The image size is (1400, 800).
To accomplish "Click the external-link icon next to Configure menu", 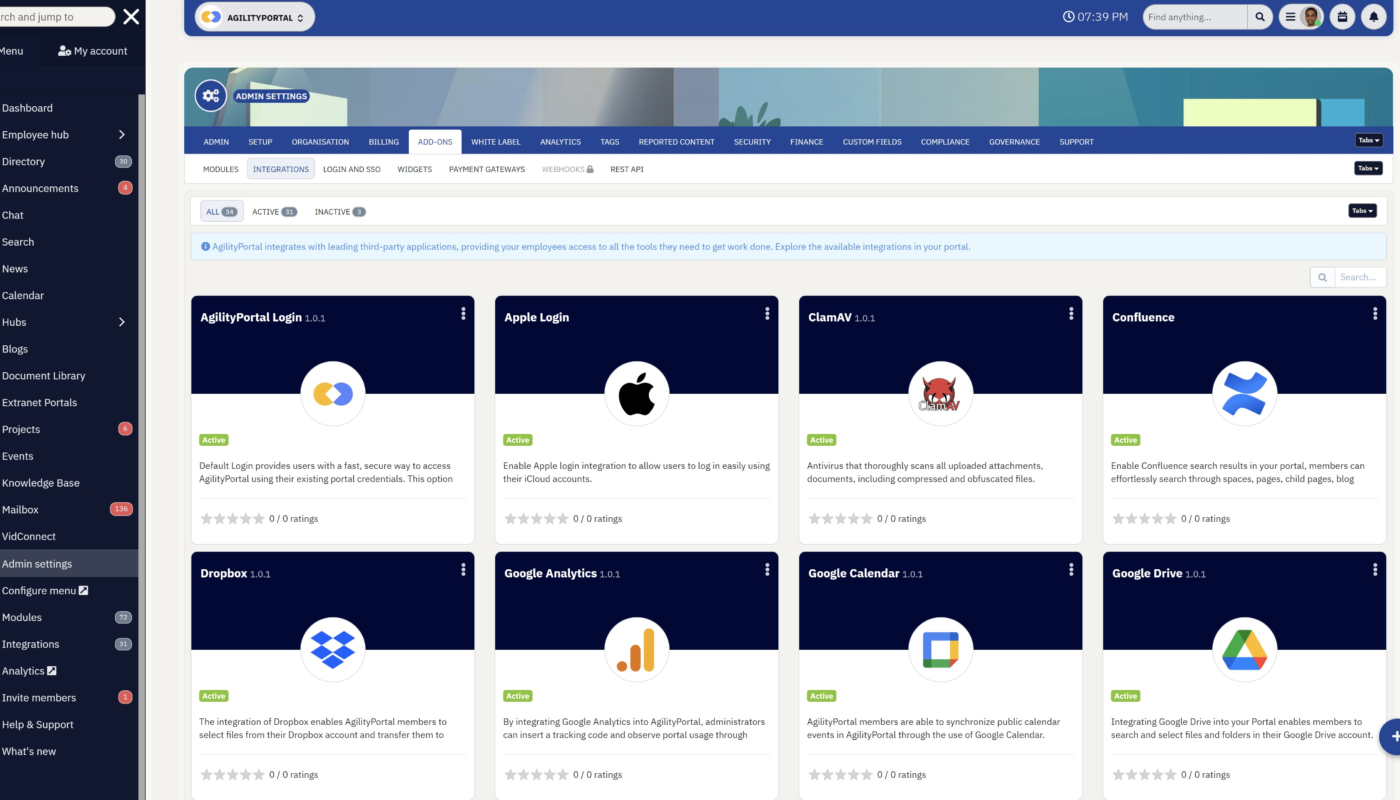I will point(83,591).
